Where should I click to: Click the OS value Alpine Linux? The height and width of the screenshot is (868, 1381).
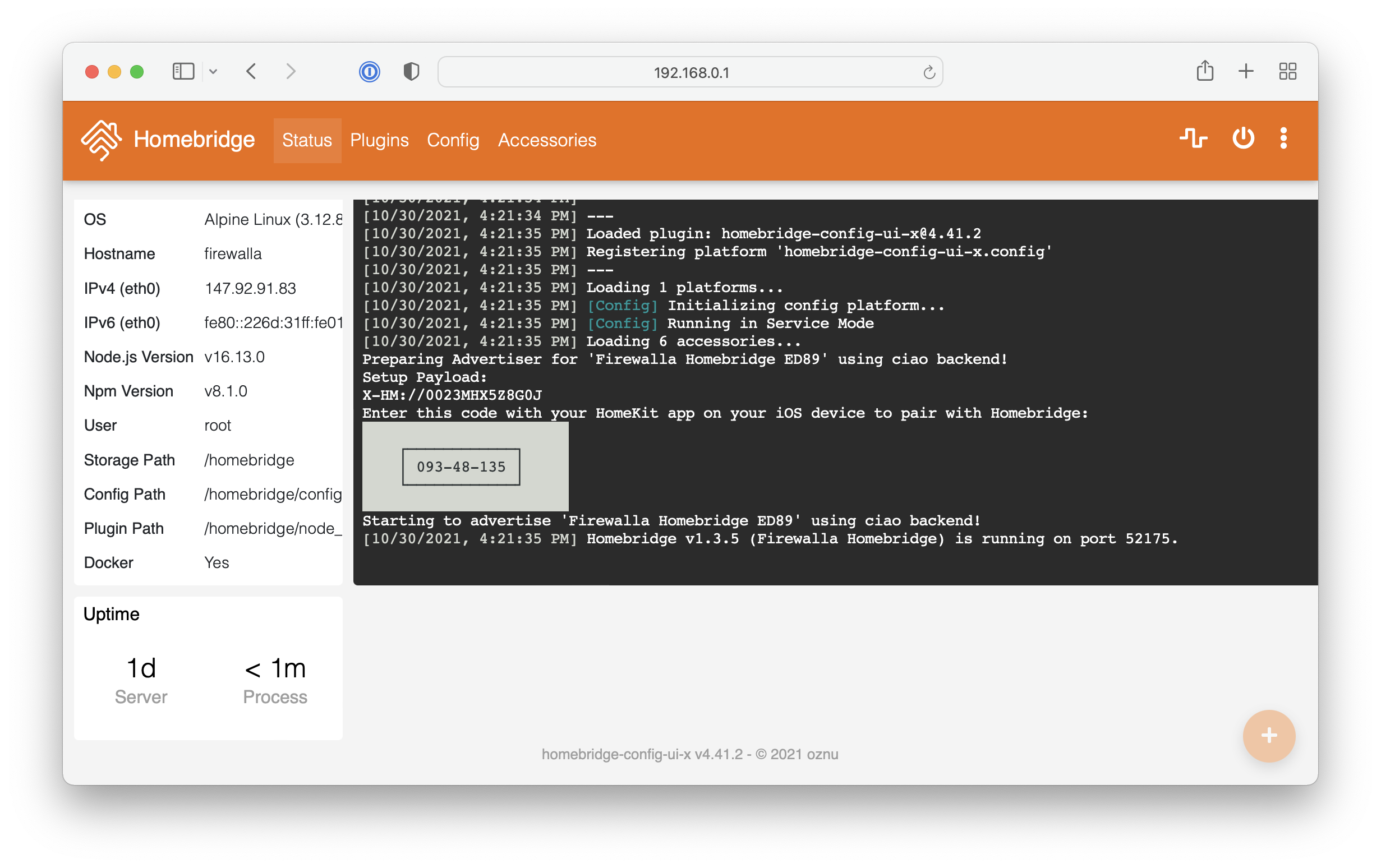[274, 220]
